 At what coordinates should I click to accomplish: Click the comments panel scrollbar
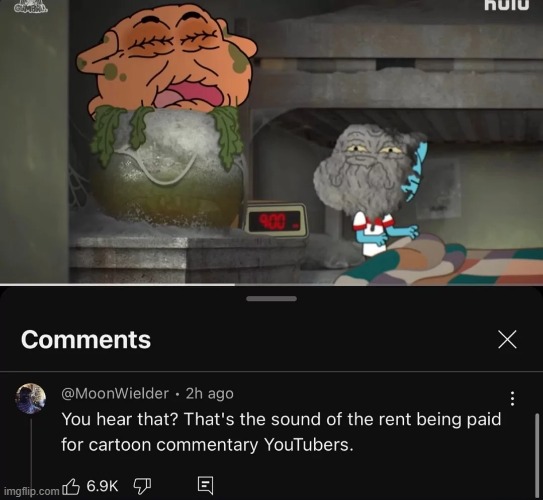[x=537, y=456]
